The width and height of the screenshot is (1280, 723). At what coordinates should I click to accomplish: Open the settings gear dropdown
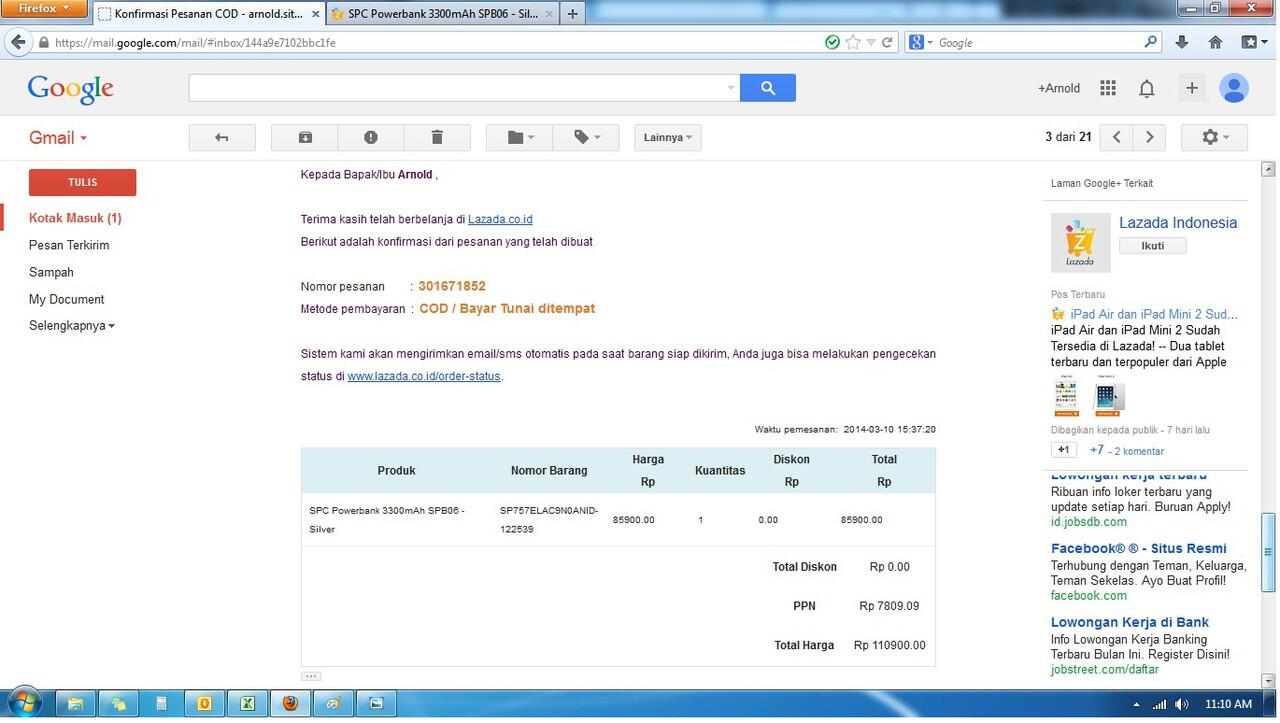tap(1214, 137)
